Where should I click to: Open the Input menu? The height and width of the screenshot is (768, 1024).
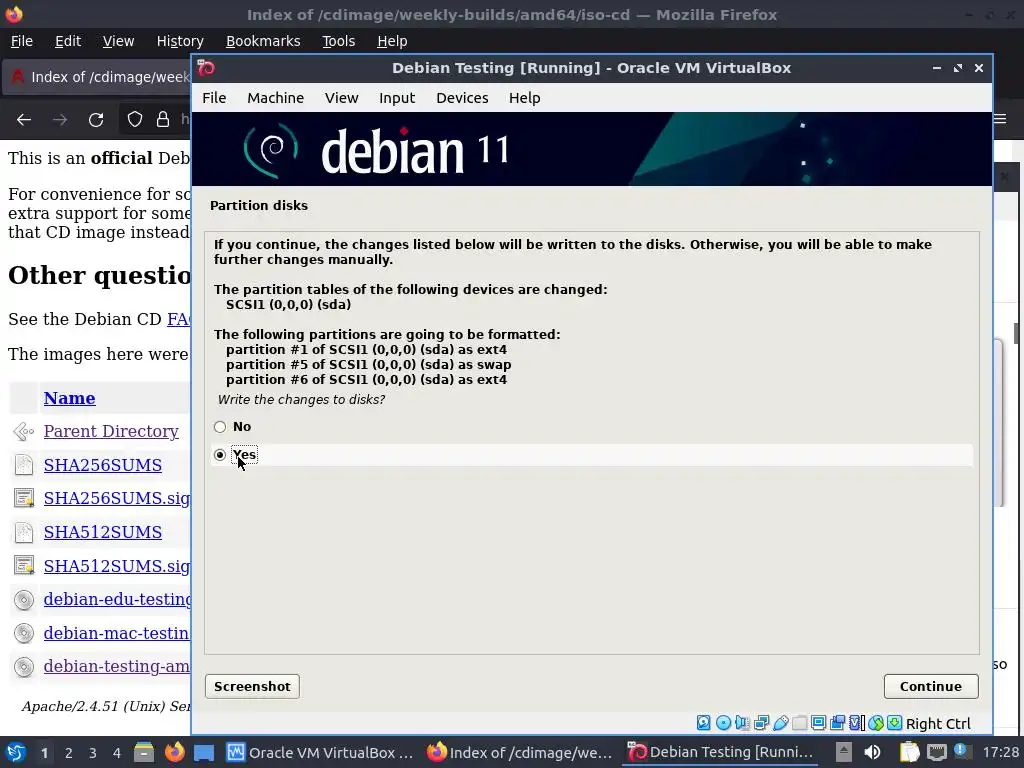coord(397,98)
